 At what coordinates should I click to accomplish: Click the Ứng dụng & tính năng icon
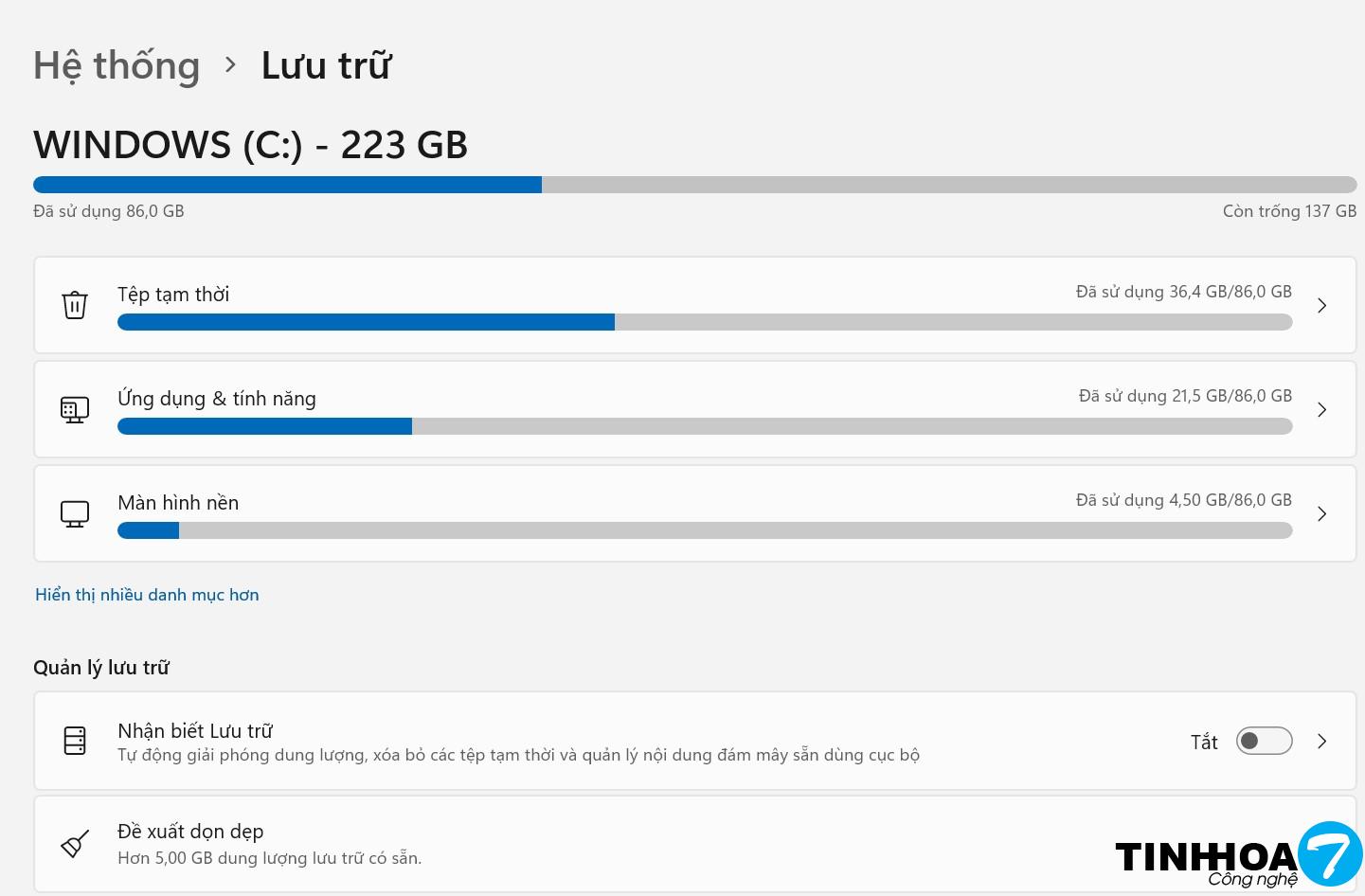pos(75,409)
